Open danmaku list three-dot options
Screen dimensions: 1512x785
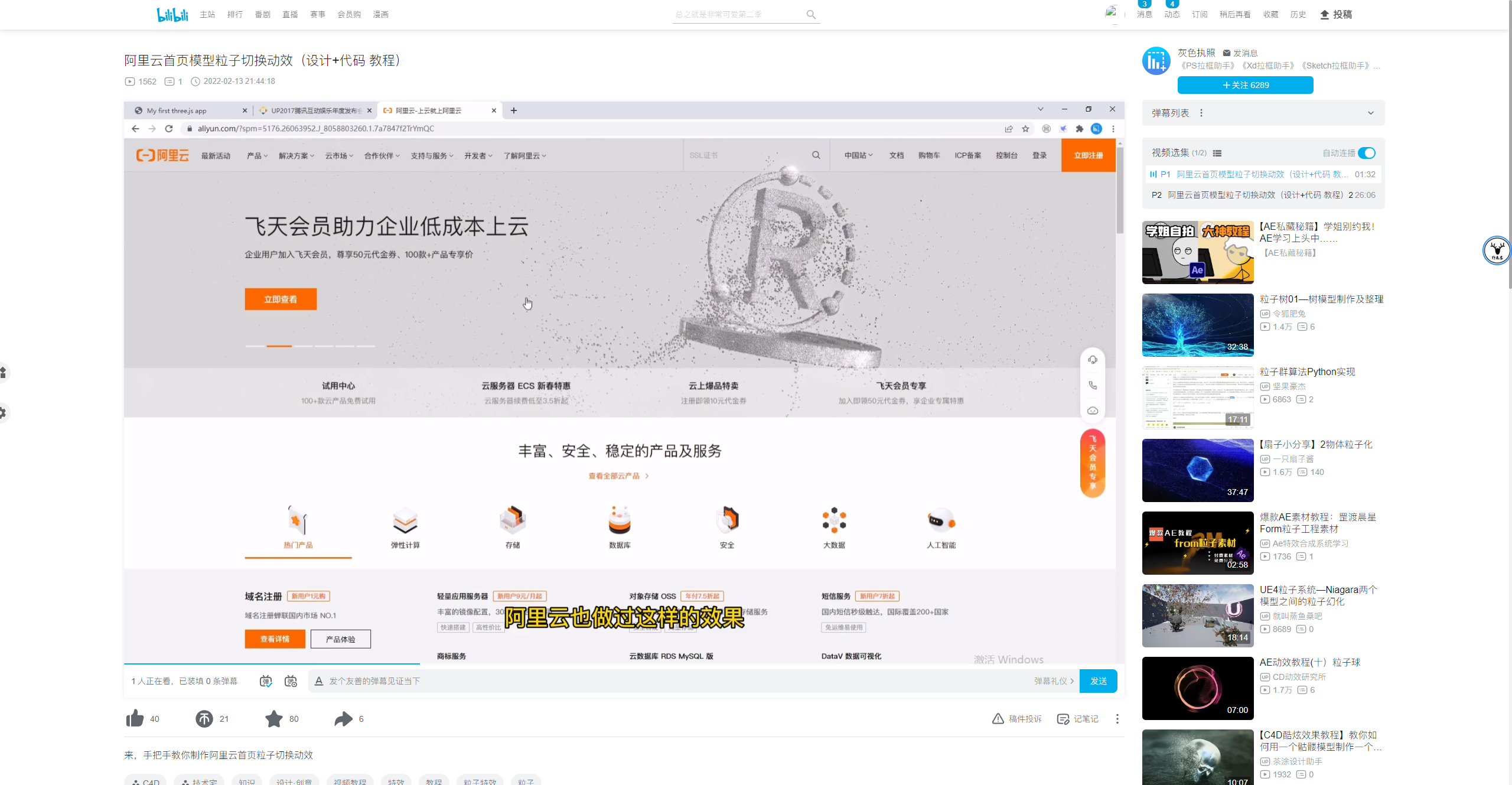(x=1201, y=113)
